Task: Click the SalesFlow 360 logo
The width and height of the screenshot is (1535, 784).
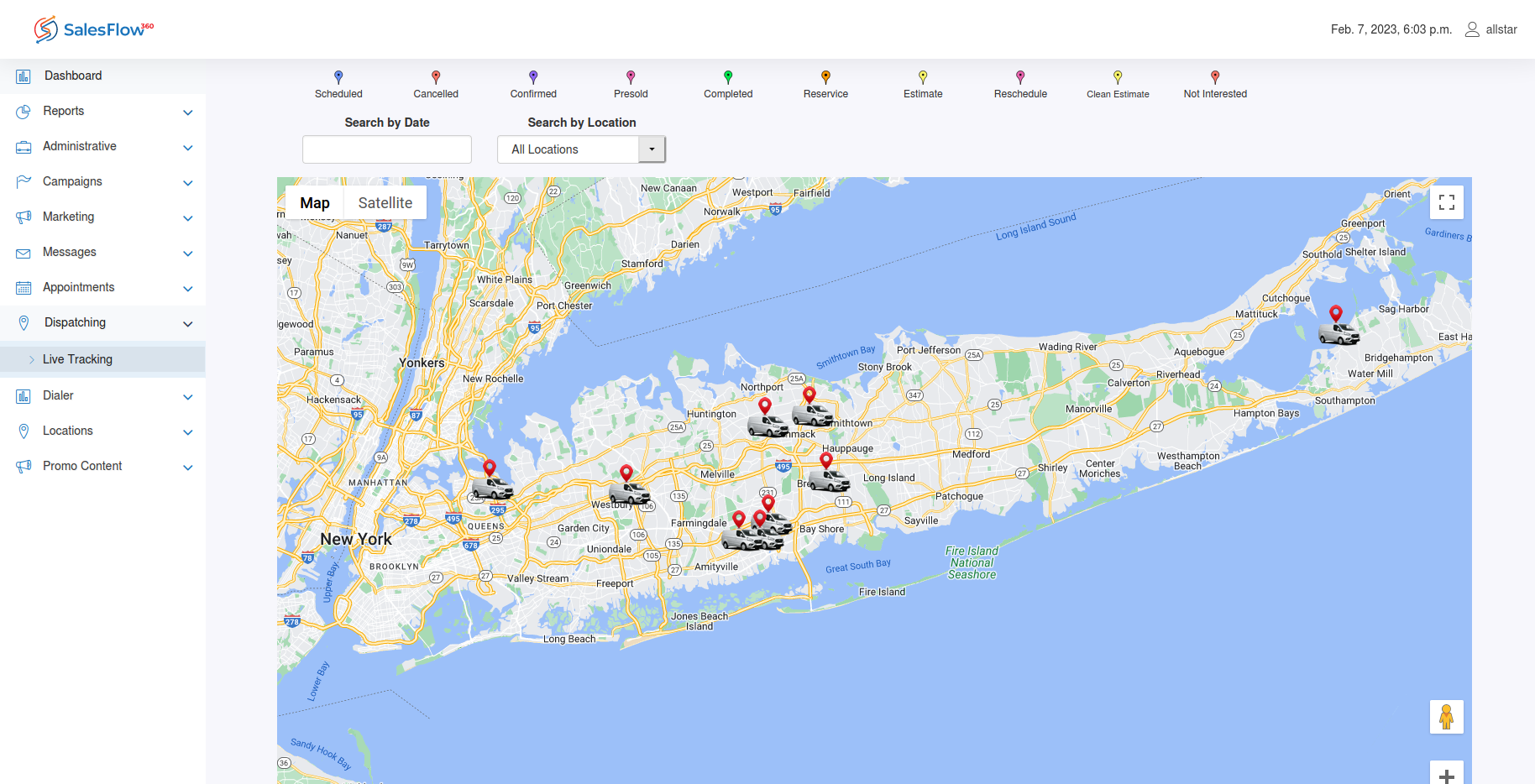Action: pos(94,29)
